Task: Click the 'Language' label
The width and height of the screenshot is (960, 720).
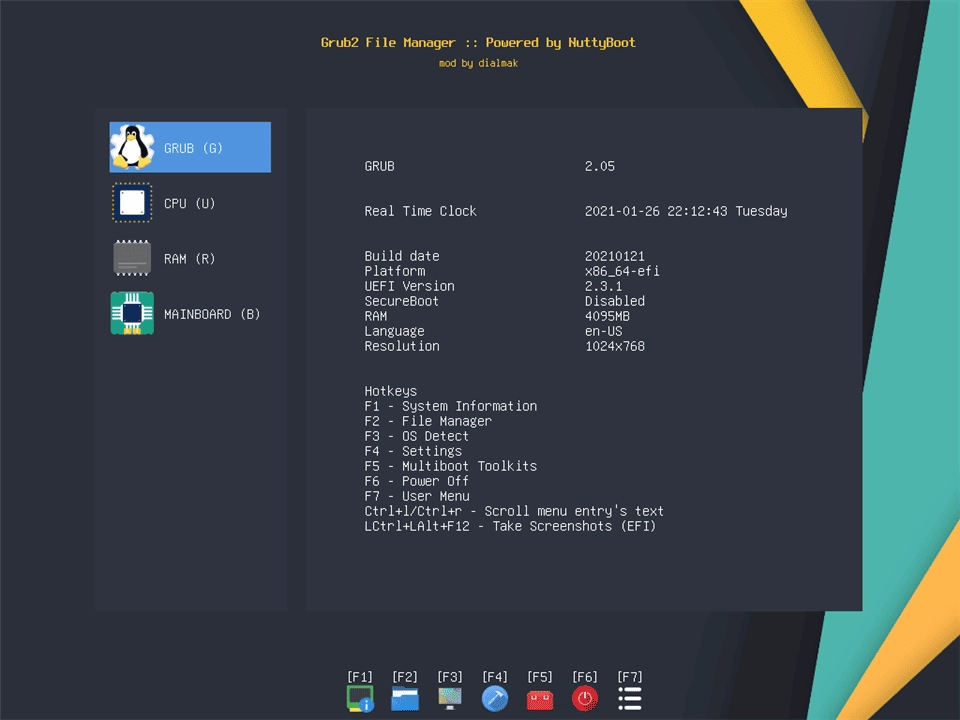Action: point(394,331)
